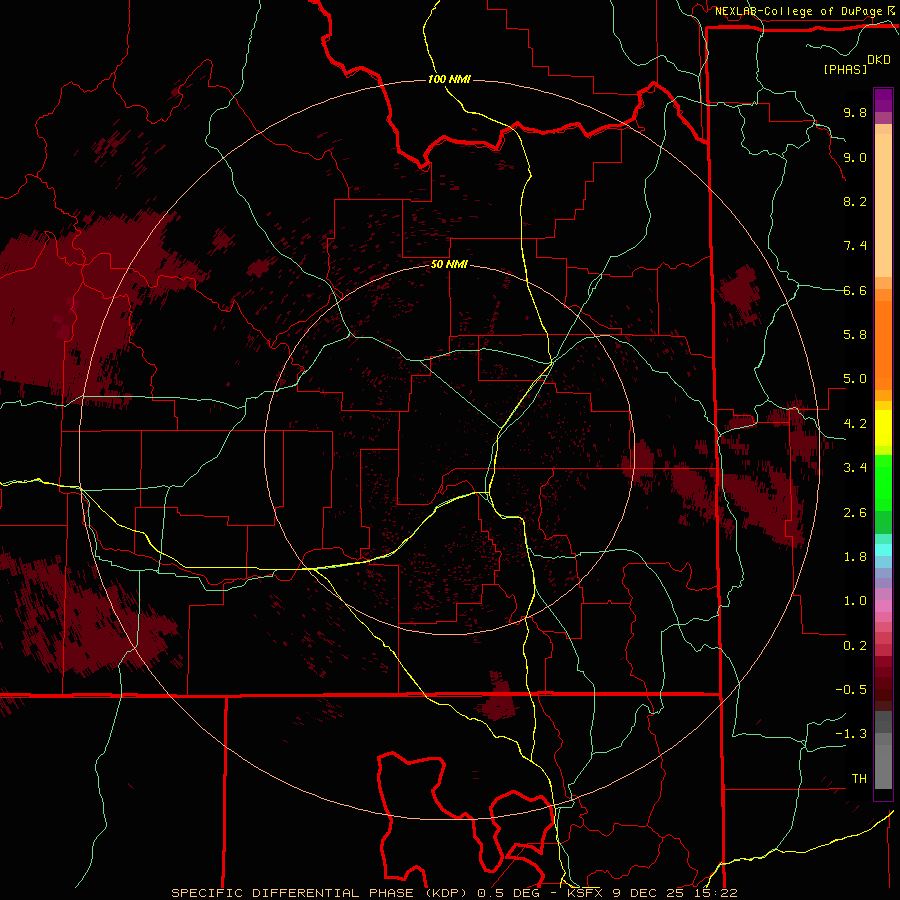
Task: Click the 7.4 legend value
Action: (855, 246)
